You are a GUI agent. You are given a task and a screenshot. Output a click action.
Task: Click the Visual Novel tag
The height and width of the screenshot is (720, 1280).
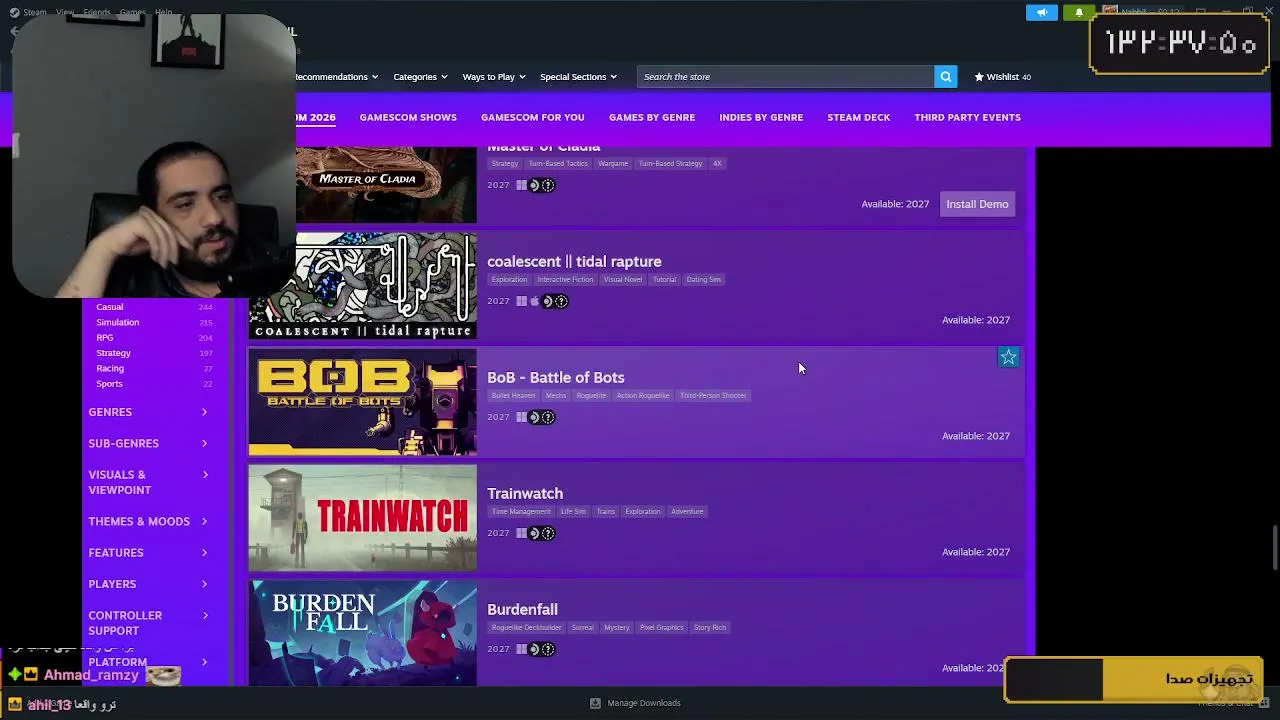click(x=623, y=279)
